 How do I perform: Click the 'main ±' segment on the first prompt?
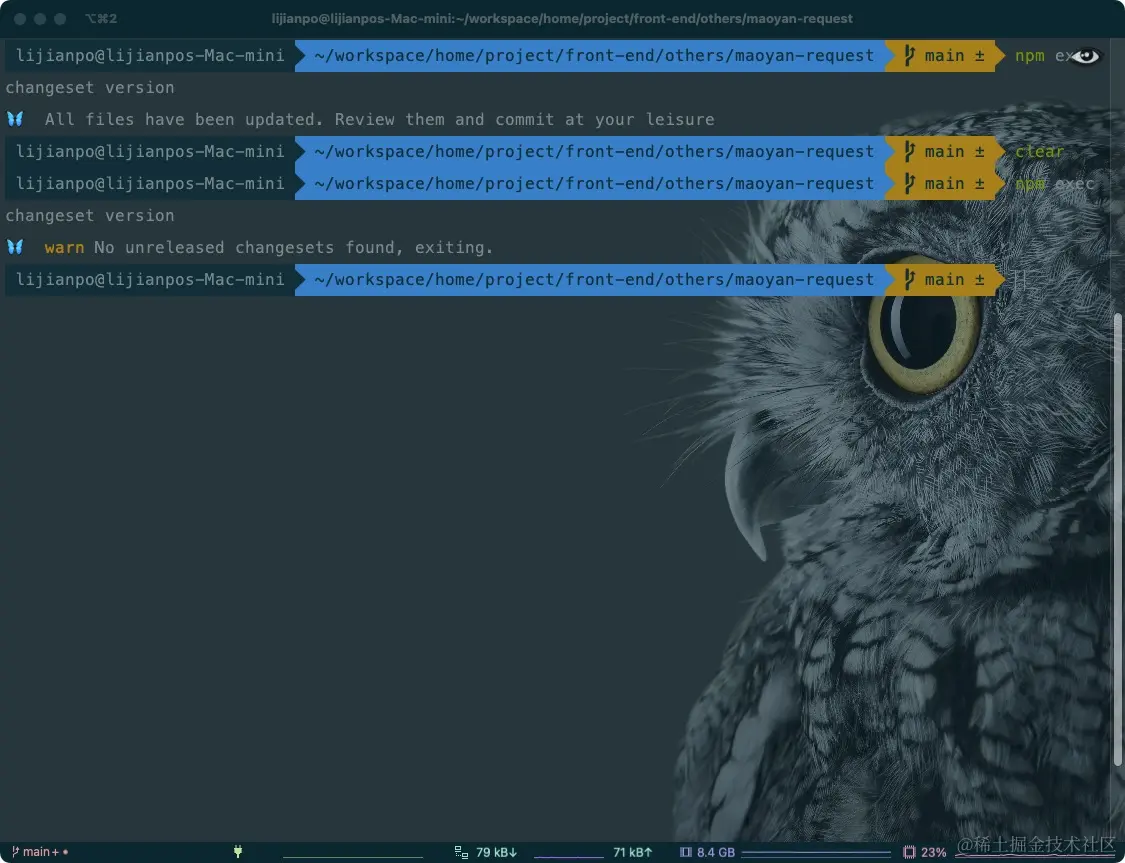[x=944, y=56]
